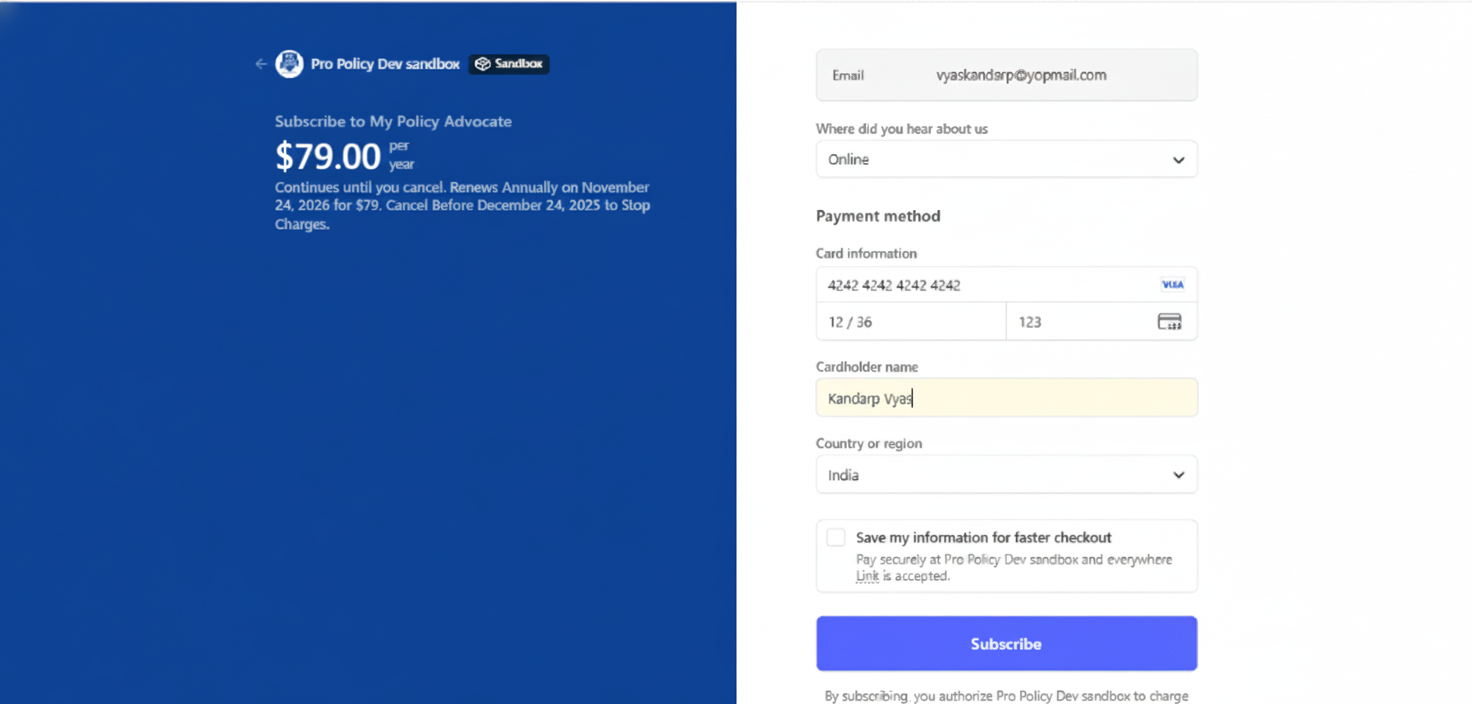1472x704 pixels.
Task: Click the Pro Policy Dev sandbox logo
Action: 289,64
